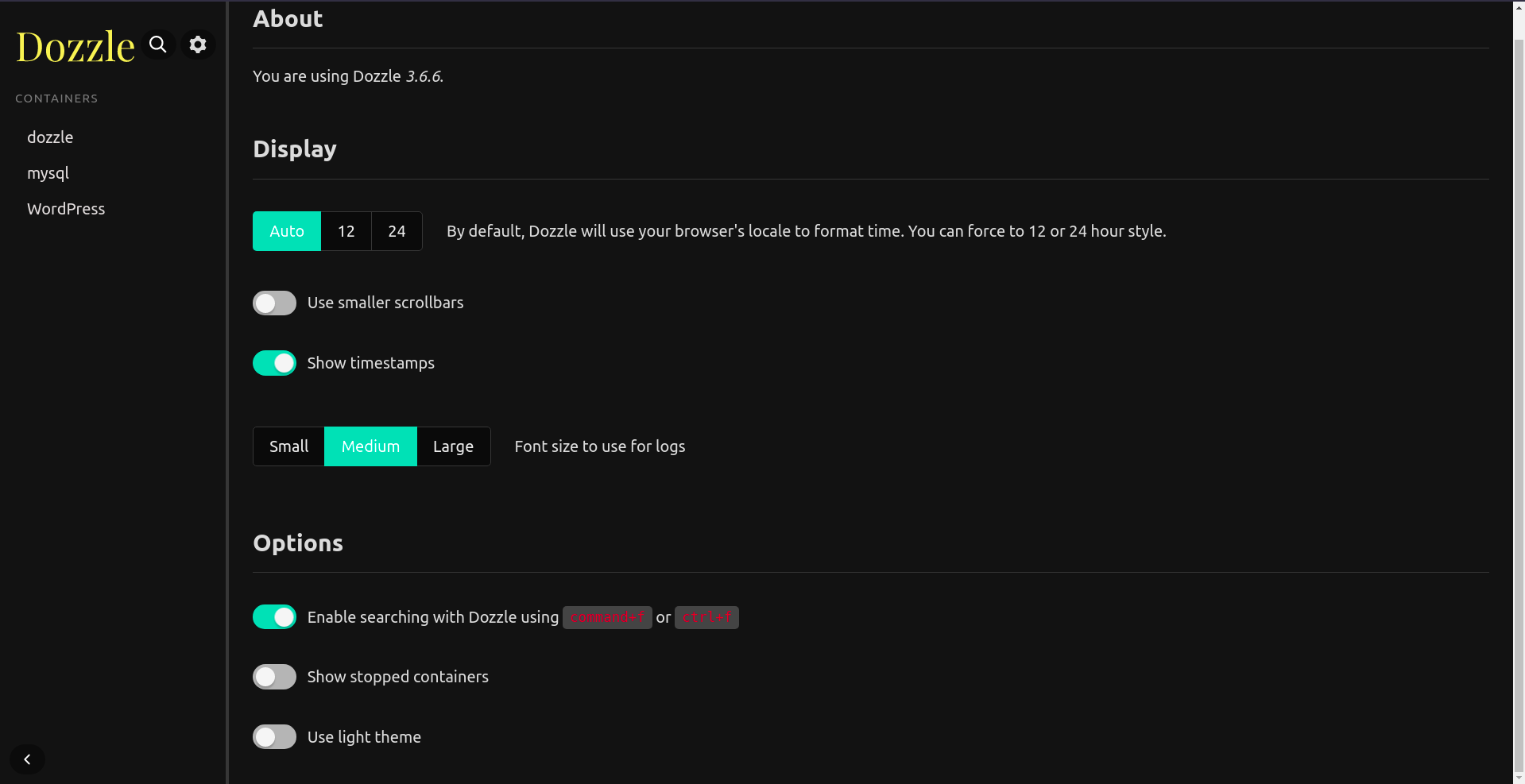1525x784 pixels.
Task: Enable the smaller scrollbars toggle
Action: point(274,303)
